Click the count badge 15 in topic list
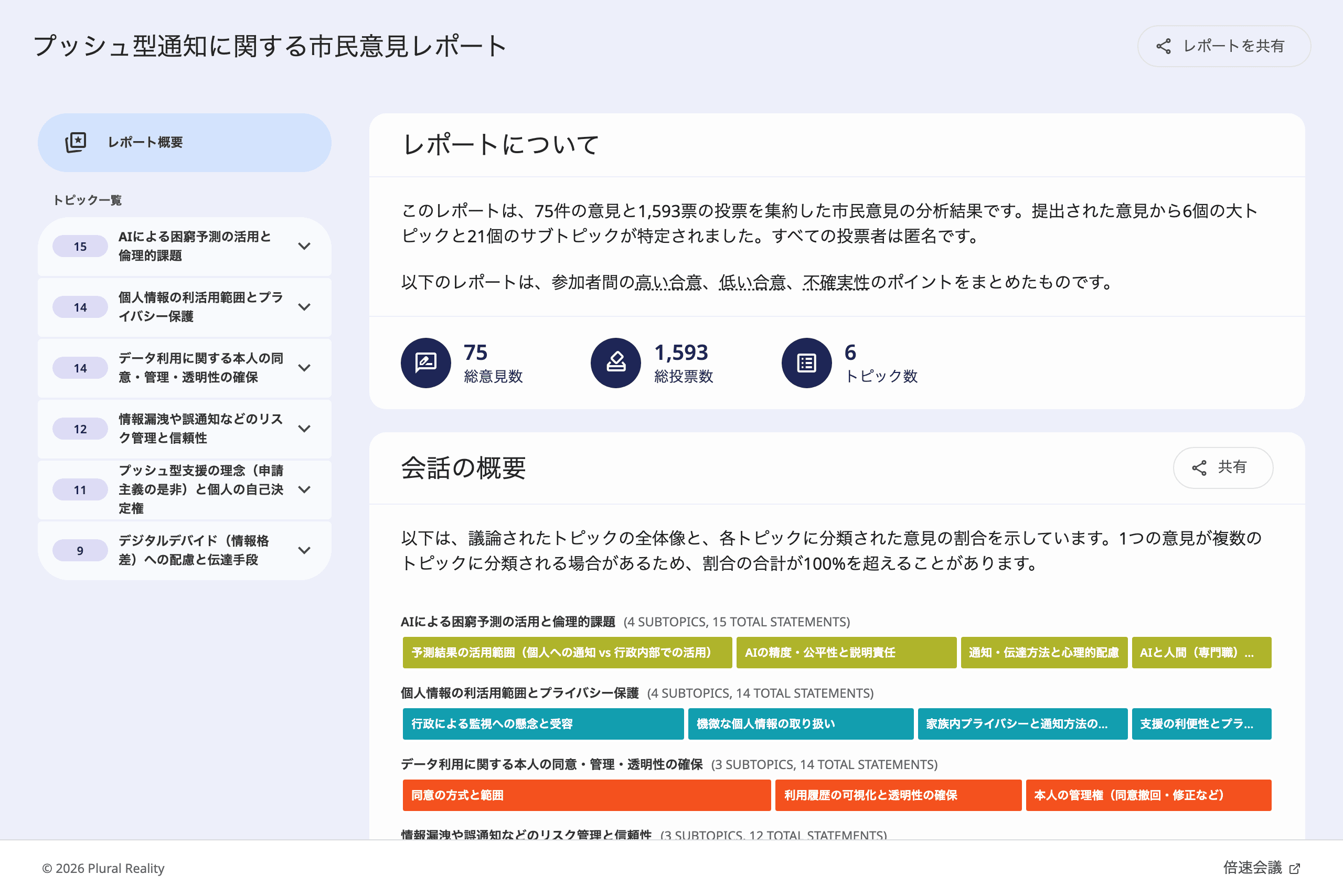 80,246
